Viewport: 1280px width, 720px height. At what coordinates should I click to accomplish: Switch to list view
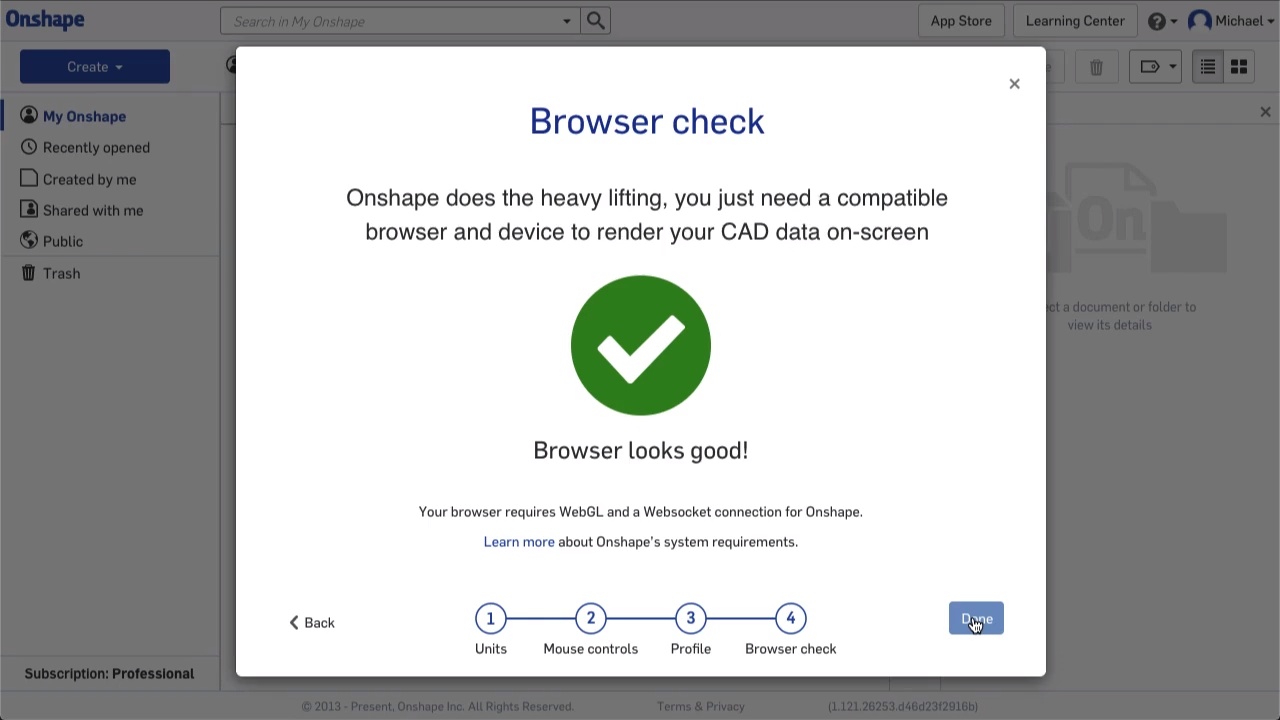[1208, 67]
